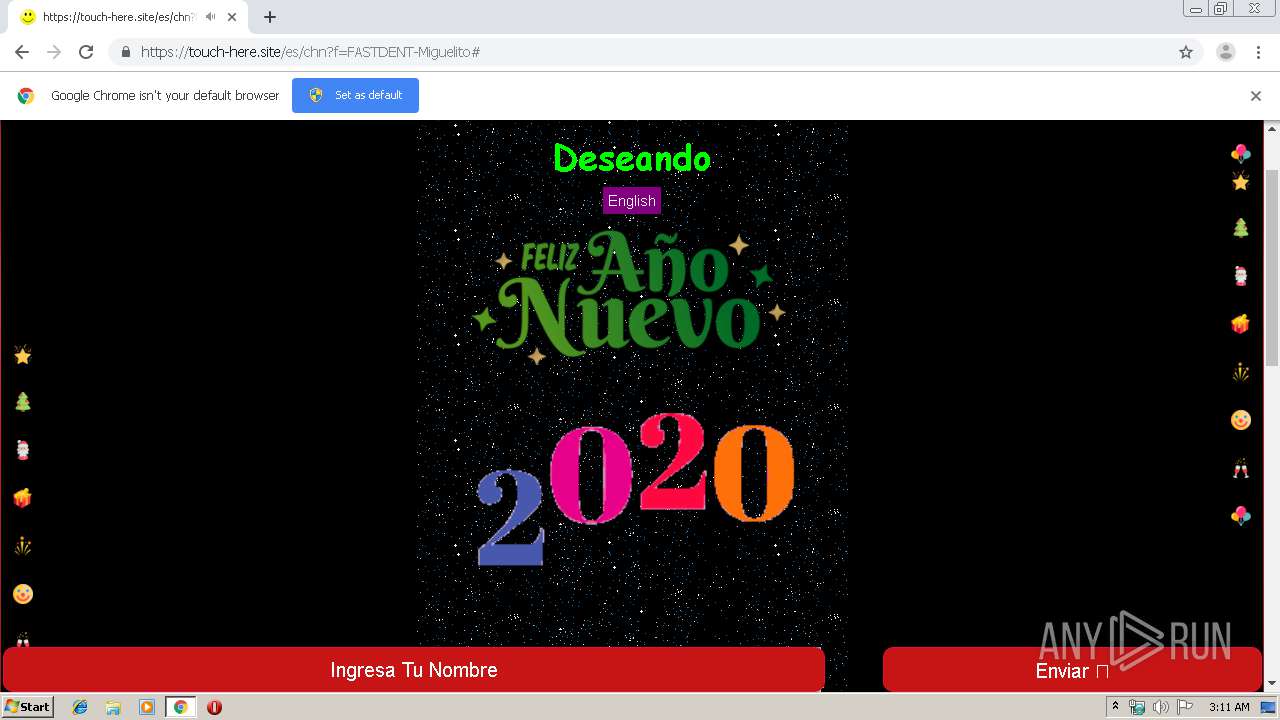Screen dimensions: 1280x720
Task: Click the Deseando heading text
Action: click(x=632, y=158)
